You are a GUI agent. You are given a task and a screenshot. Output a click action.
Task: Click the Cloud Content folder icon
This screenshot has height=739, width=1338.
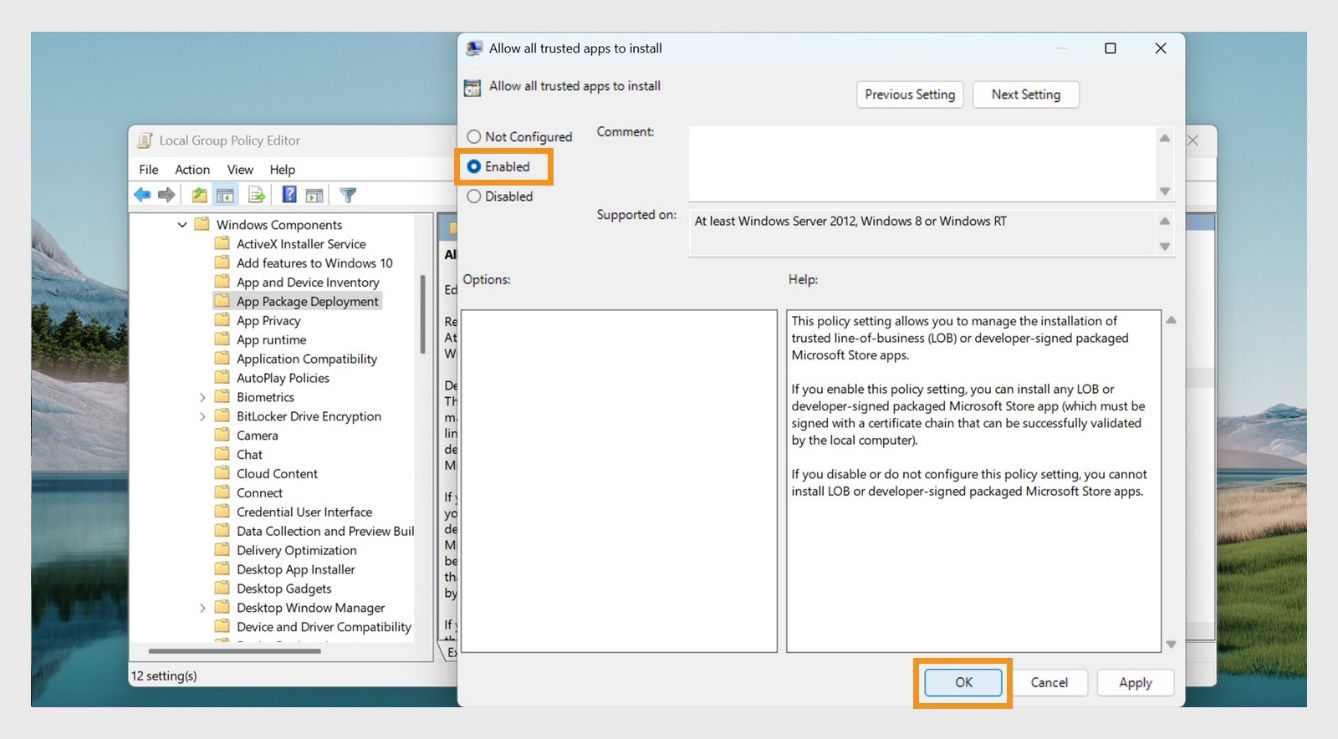(222, 474)
